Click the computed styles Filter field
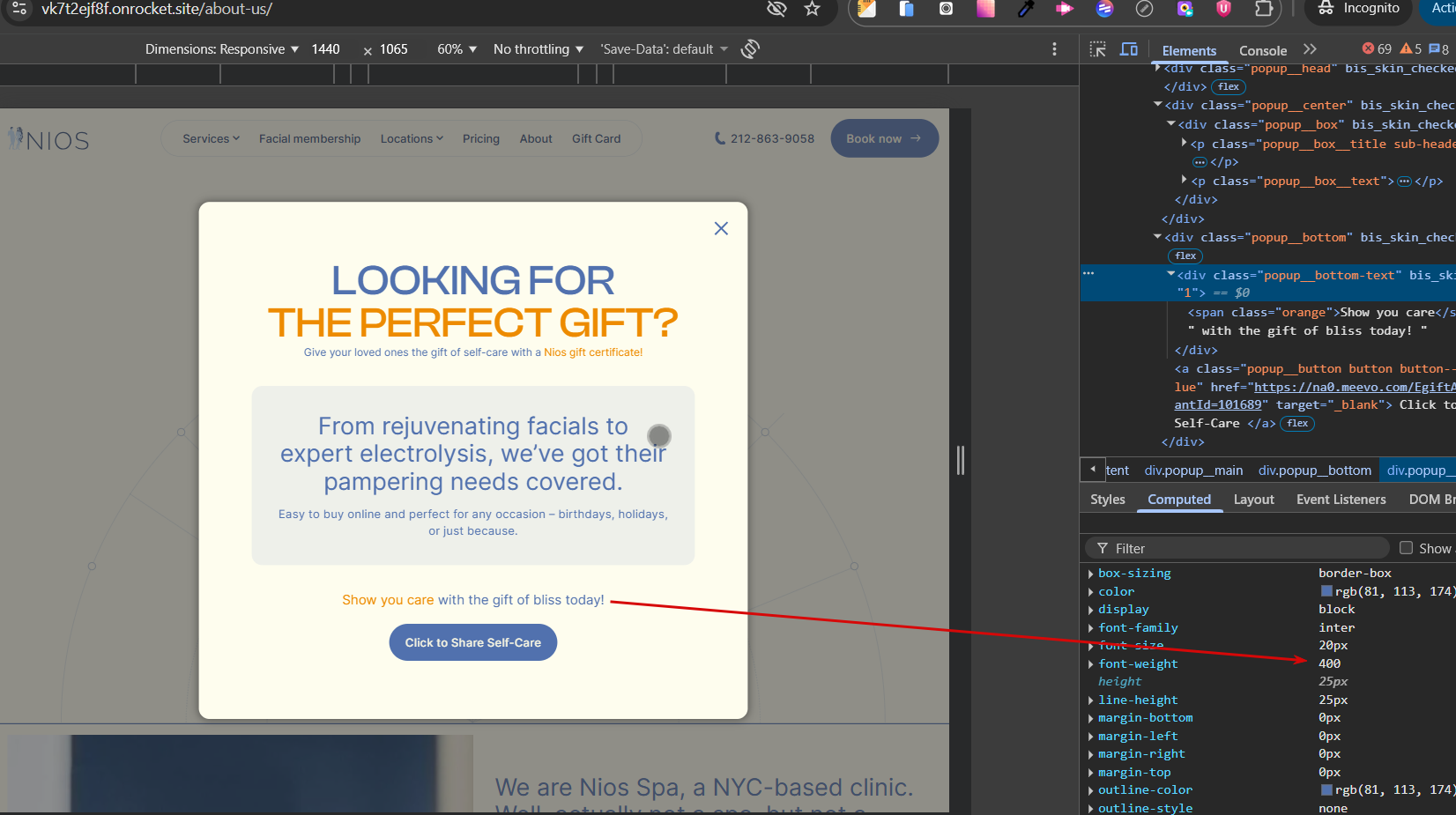Viewport: 1456px width, 815px height. [x=1243, y=548]
